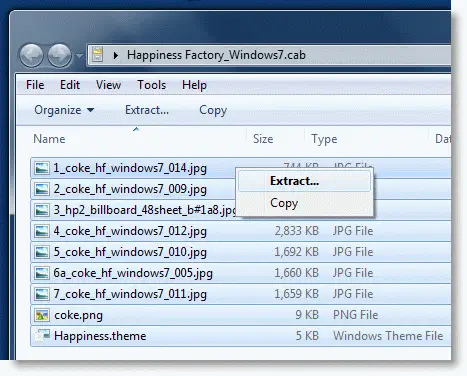Image resolution: width=467 pixels, height=376 pixels.
Task: Click the 1,692 KB size value
Action: (297, 252)
